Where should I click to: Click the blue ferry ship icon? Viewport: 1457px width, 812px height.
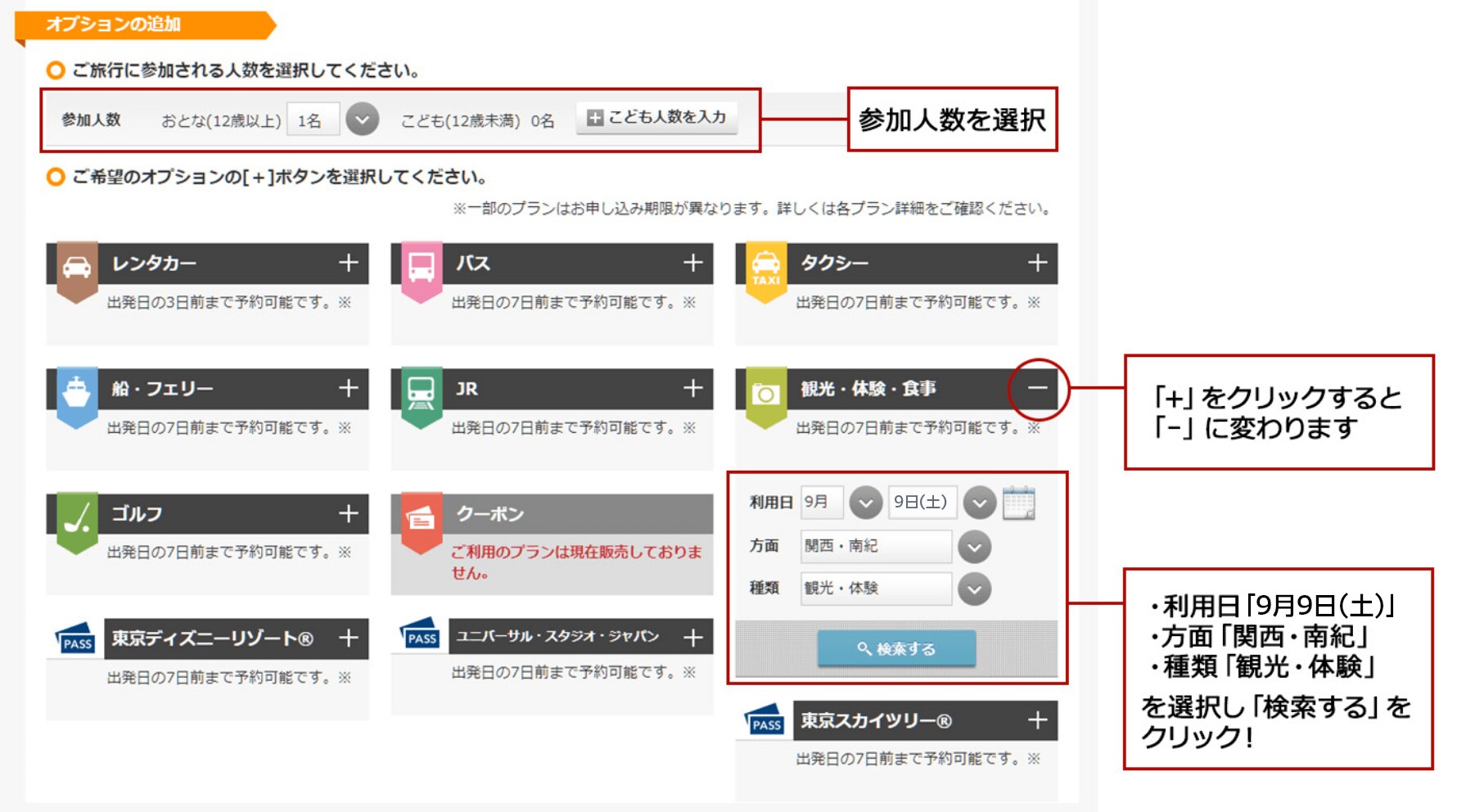[x=77, y=393]
